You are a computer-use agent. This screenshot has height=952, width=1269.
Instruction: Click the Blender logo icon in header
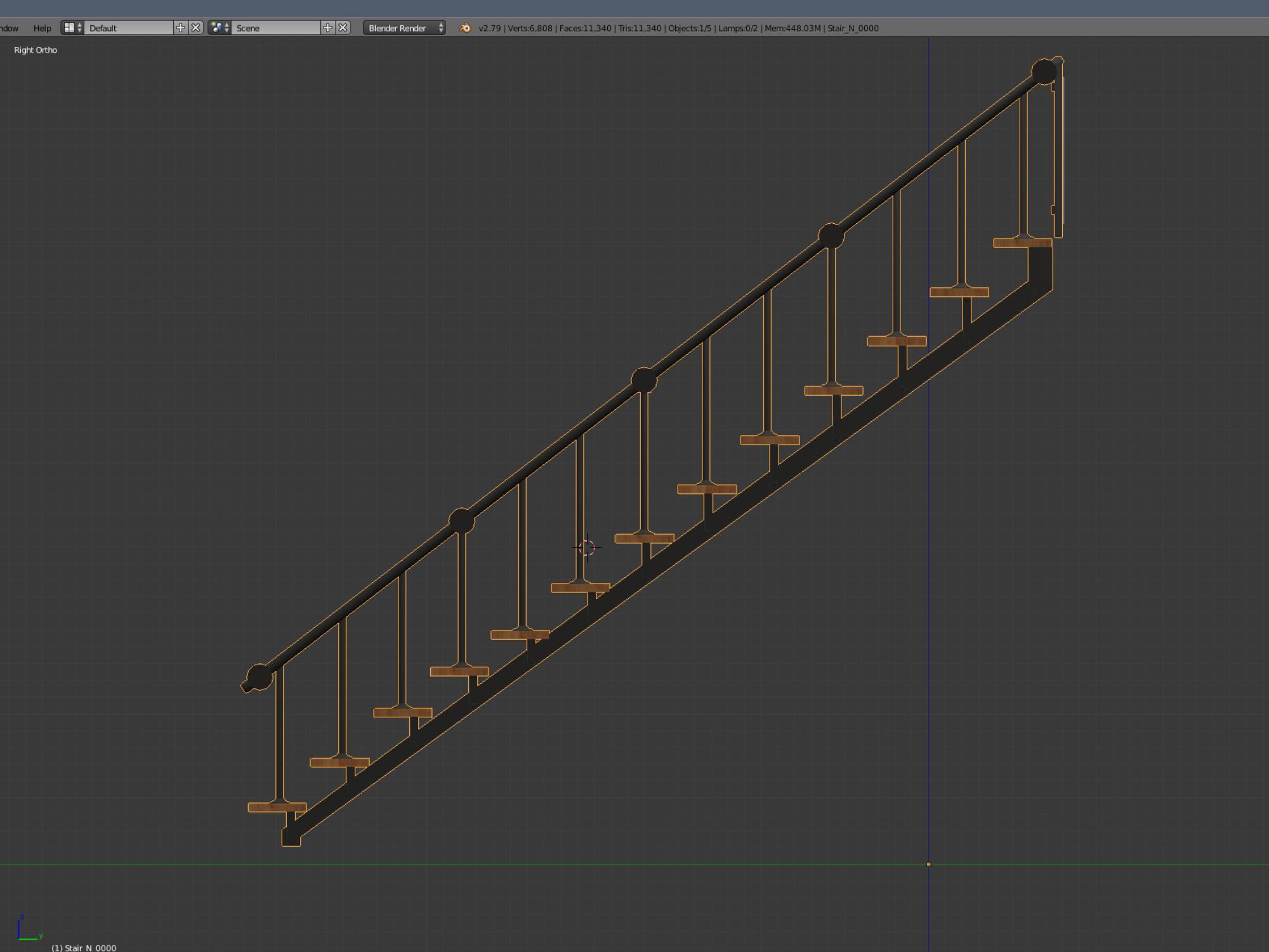point(465,28)
